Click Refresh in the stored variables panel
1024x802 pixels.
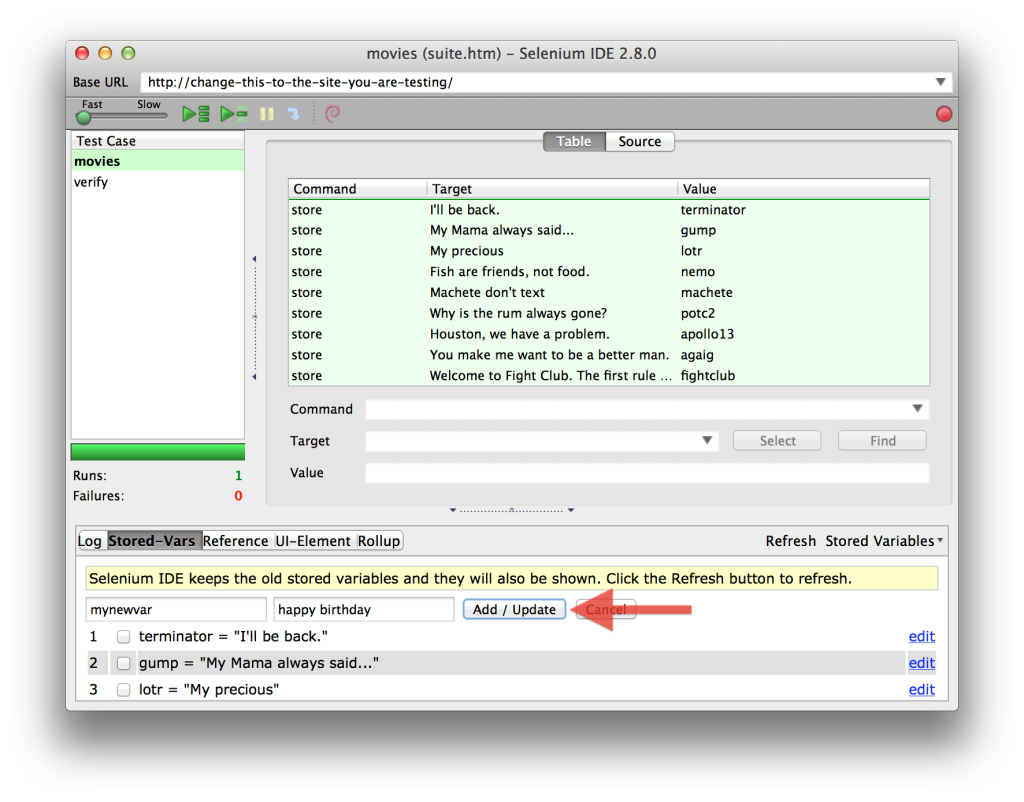click(790, 541)
